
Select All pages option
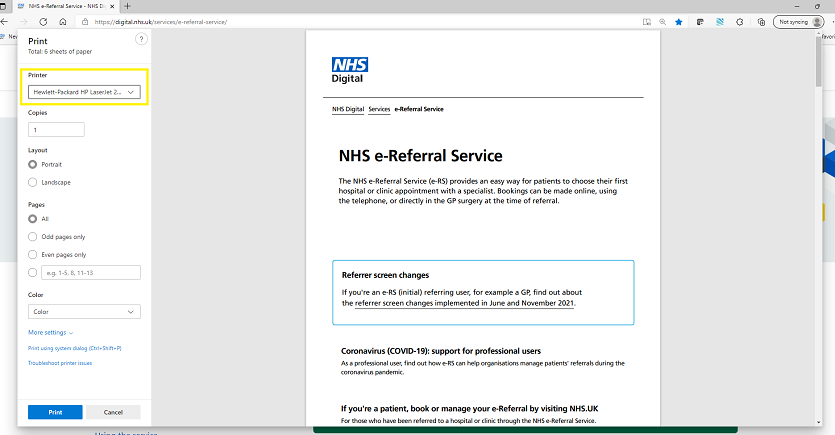coord(32,219)
